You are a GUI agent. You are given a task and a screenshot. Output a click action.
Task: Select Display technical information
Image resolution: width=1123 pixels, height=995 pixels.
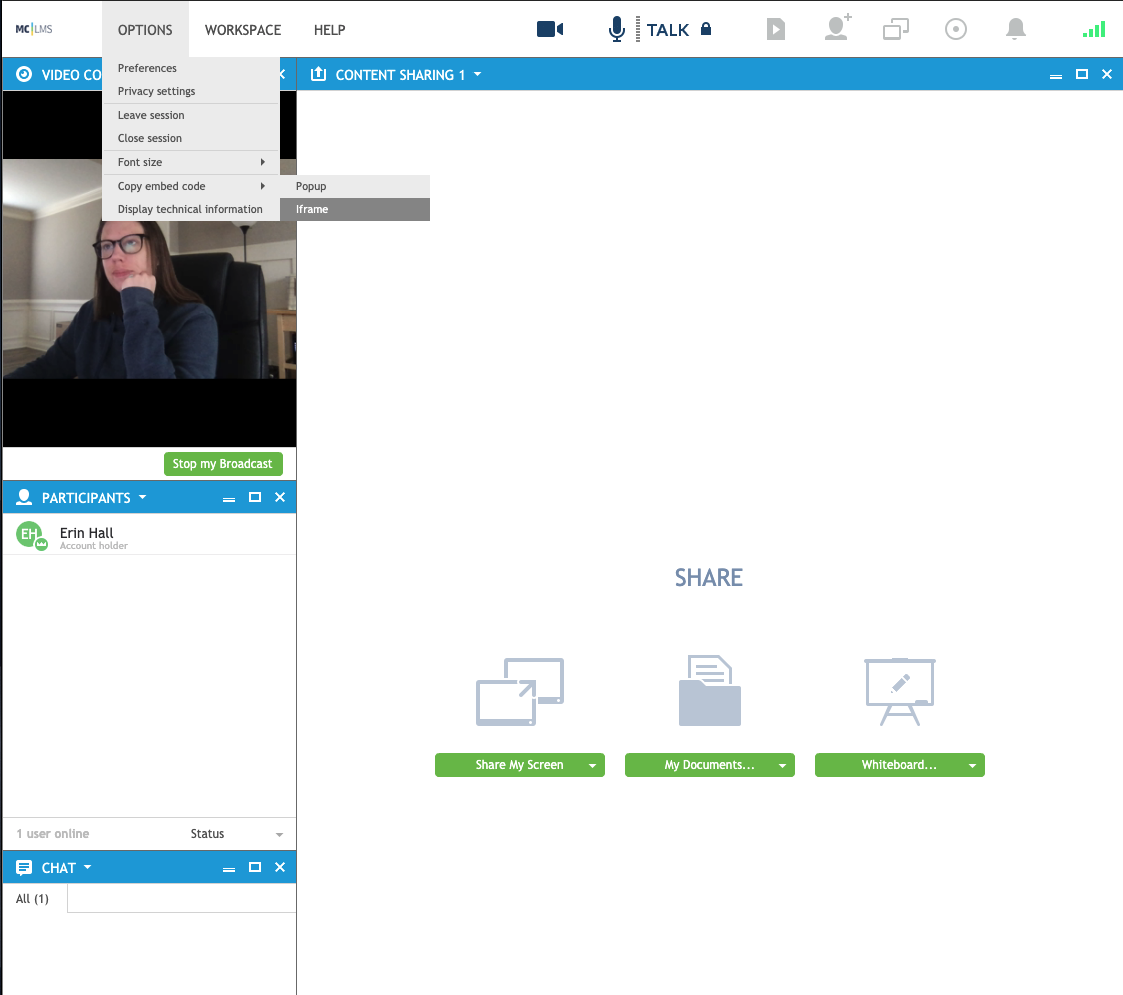pos(191,209)
